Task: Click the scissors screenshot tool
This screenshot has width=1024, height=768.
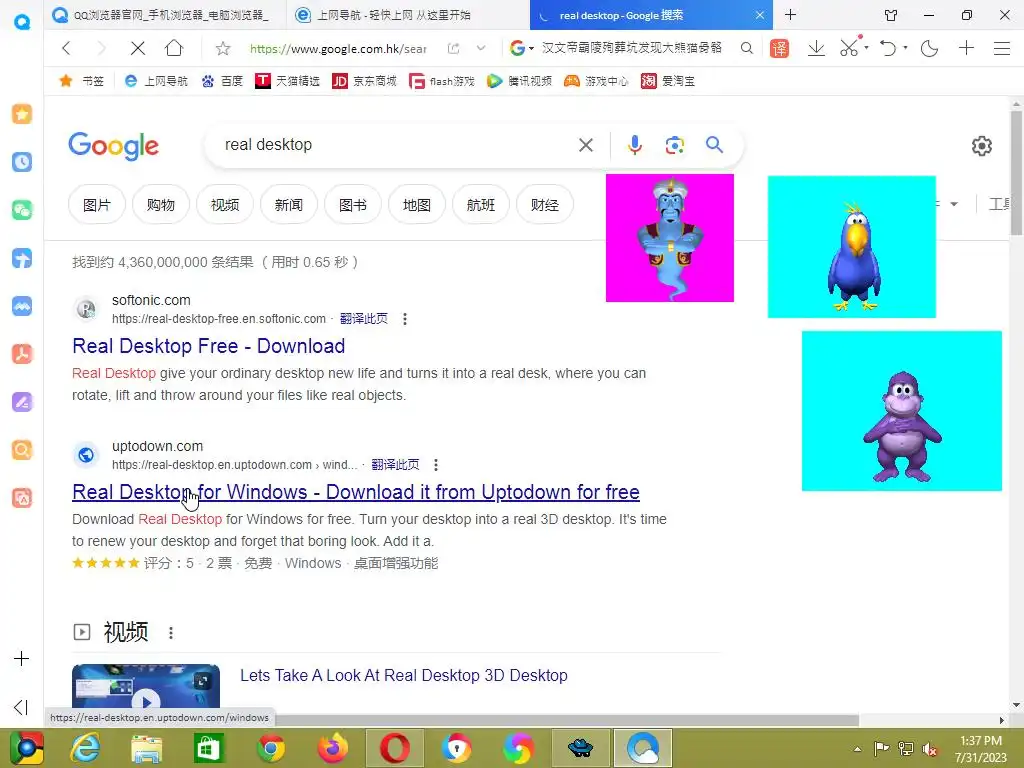Action: (x=849, y=48)
